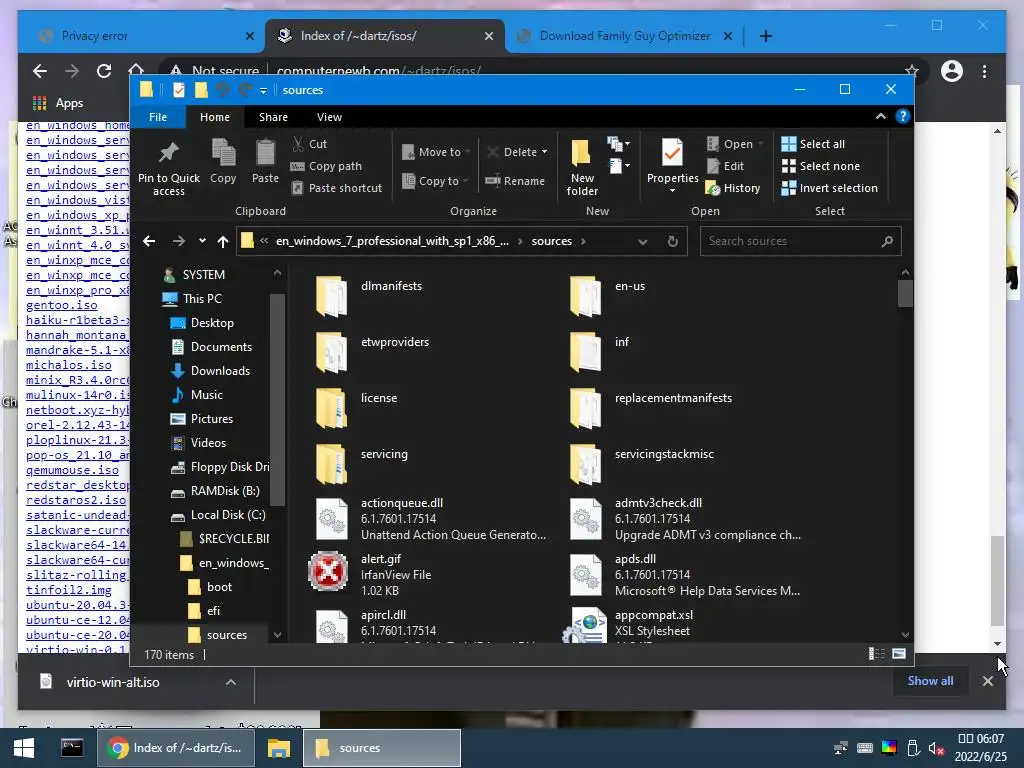Open Chrome three-dot menu
1024x768 pixels.
[x=984, y=71]
